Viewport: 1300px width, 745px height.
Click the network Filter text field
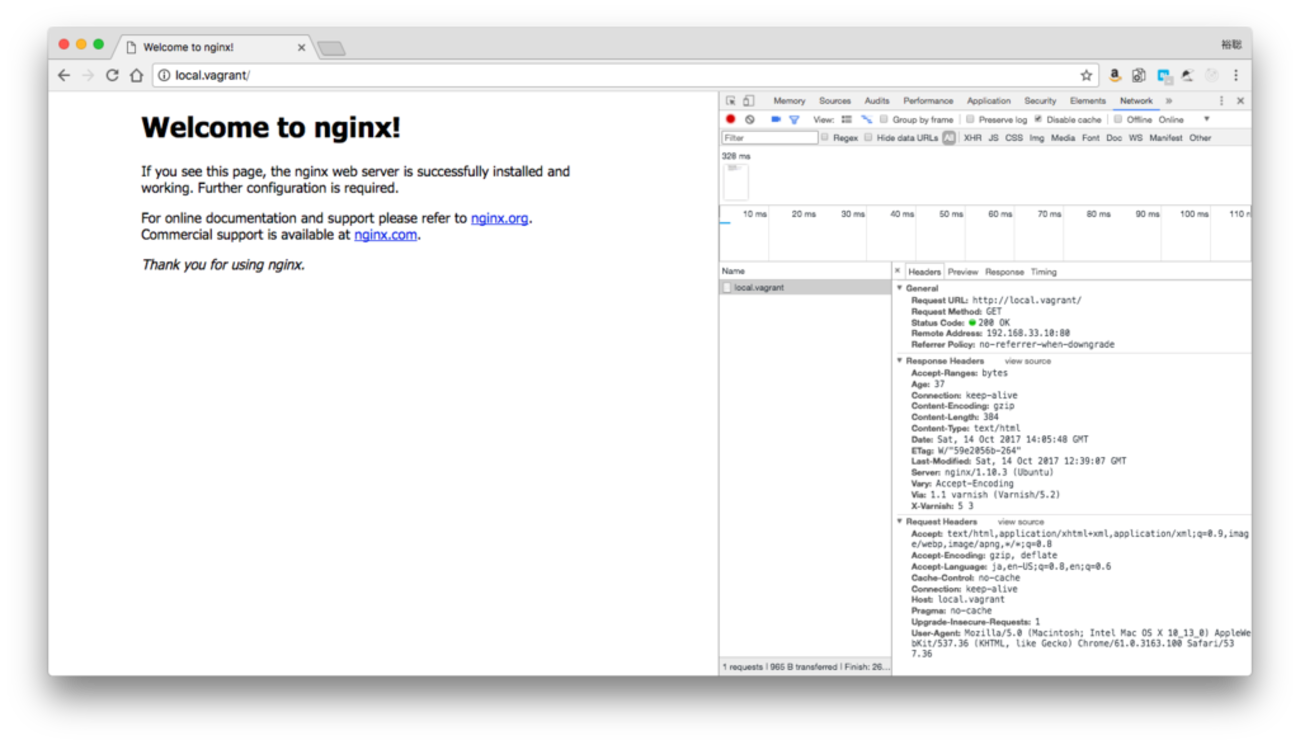coord(770,138)
